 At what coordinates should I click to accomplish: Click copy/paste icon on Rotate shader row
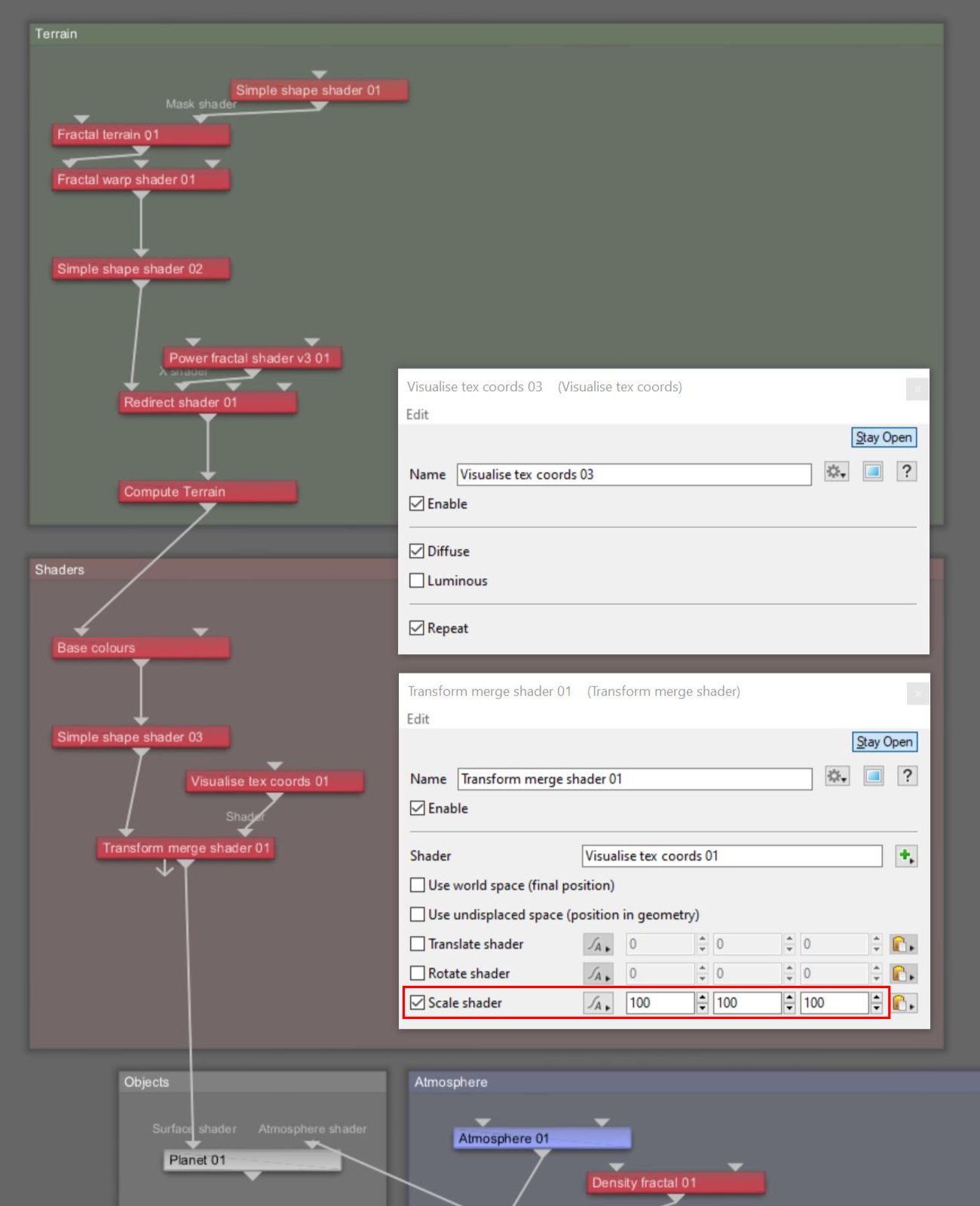coord(903,974)
